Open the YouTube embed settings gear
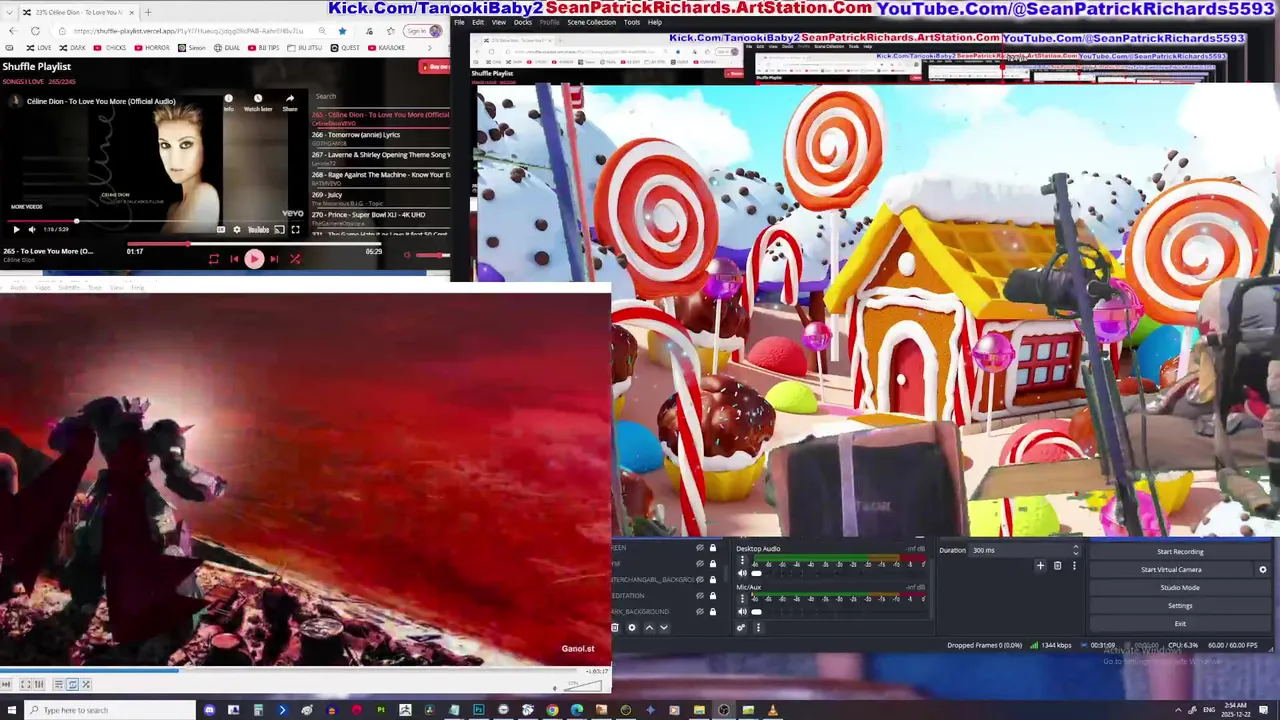1280x720 pixels. (x=237, y=230)
